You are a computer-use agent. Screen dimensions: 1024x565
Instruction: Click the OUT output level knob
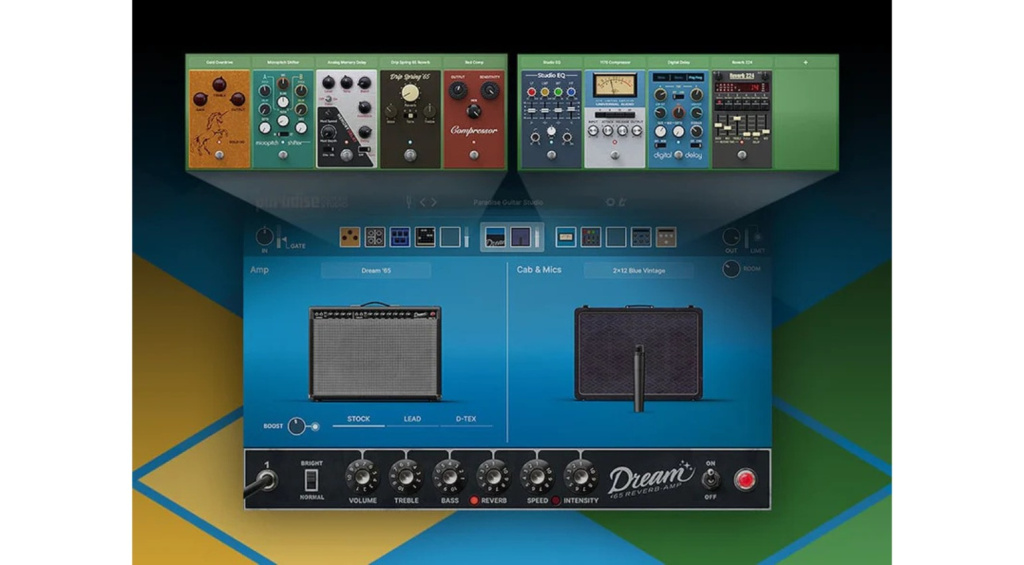[x=731, y=236]
